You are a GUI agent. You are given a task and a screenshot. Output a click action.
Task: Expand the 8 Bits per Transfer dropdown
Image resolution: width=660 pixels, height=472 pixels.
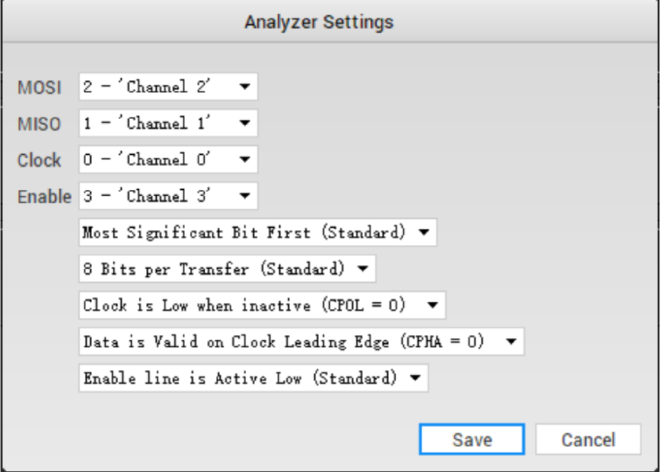pyautogui.click(x=226, y=269)
